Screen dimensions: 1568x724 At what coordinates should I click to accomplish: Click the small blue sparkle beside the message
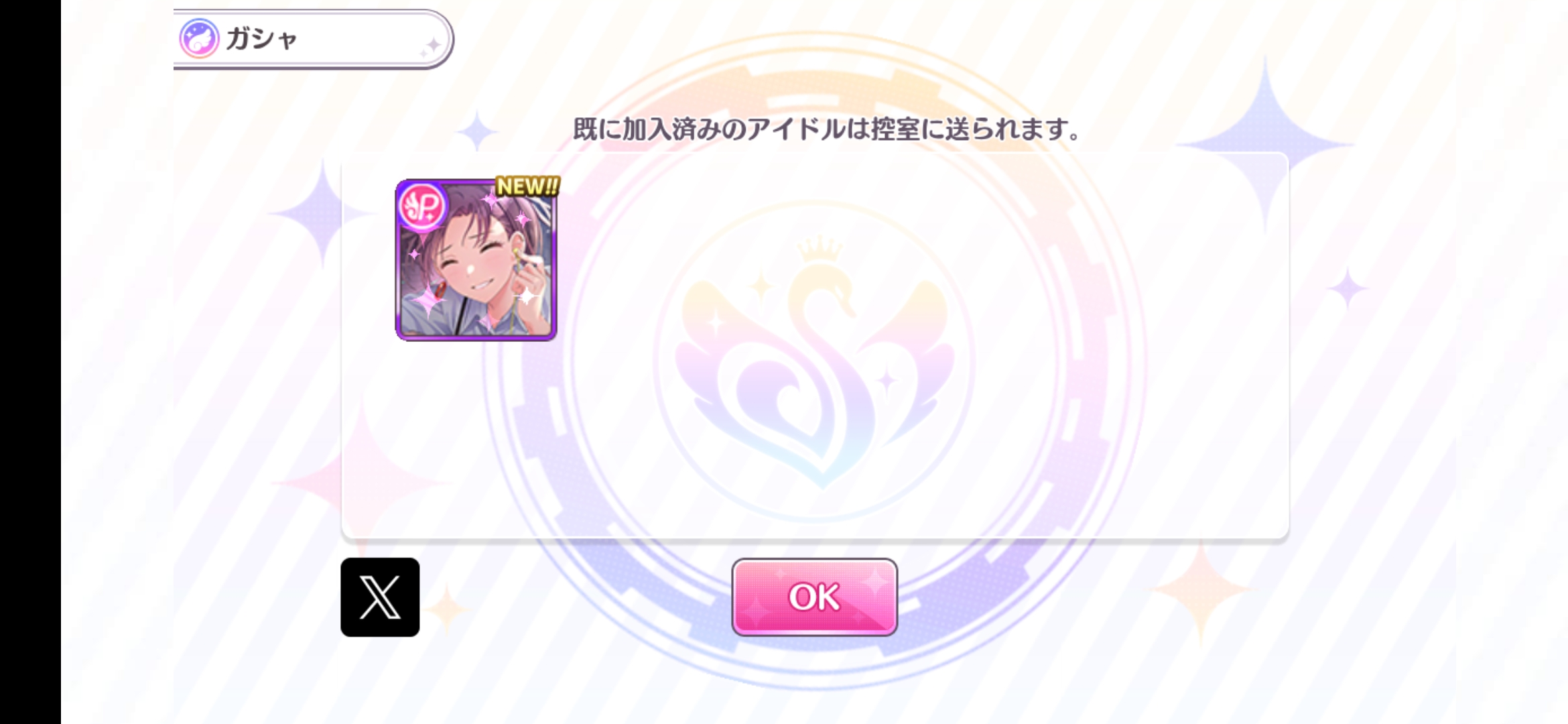tap(476, 130)
